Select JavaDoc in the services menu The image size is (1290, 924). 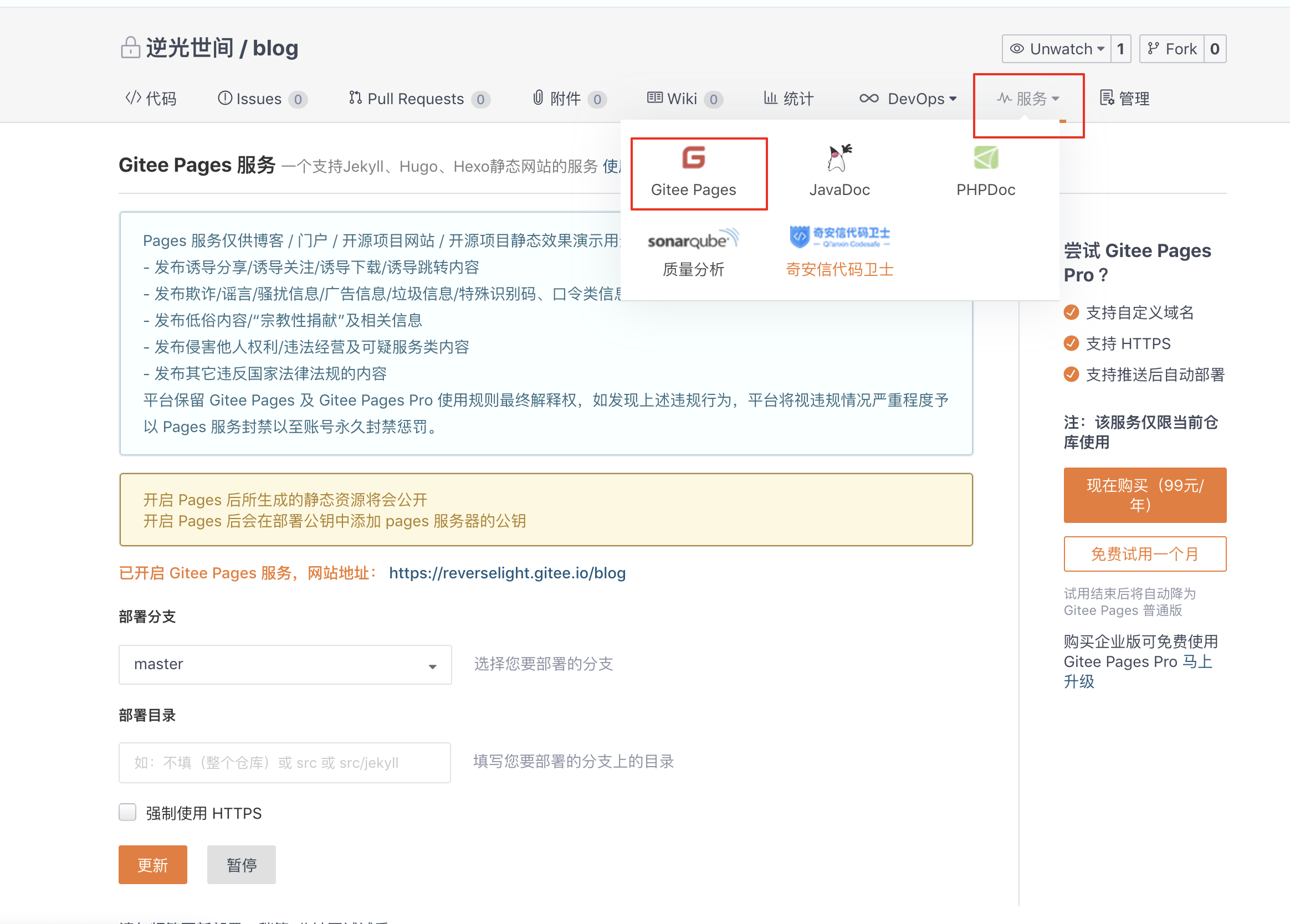839,190
